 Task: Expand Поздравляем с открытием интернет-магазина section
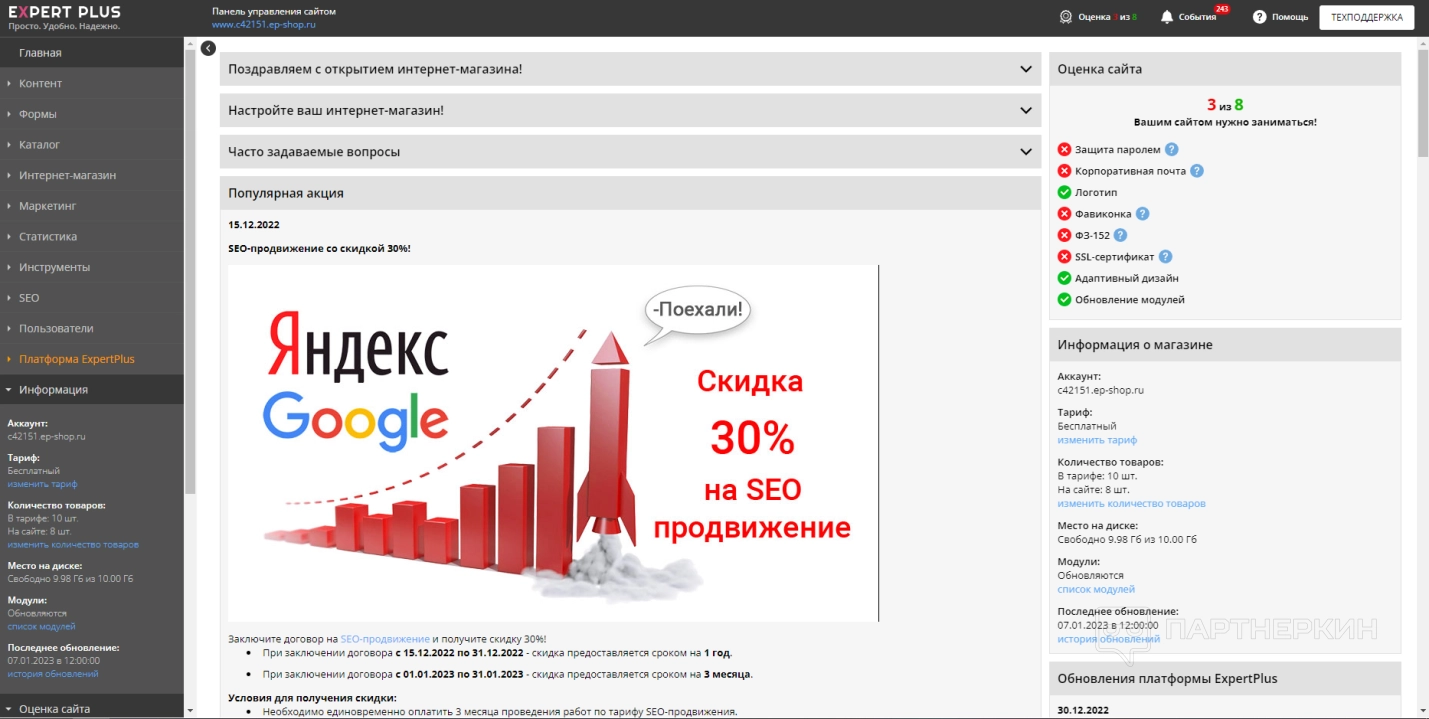click(x=630, y=69)
